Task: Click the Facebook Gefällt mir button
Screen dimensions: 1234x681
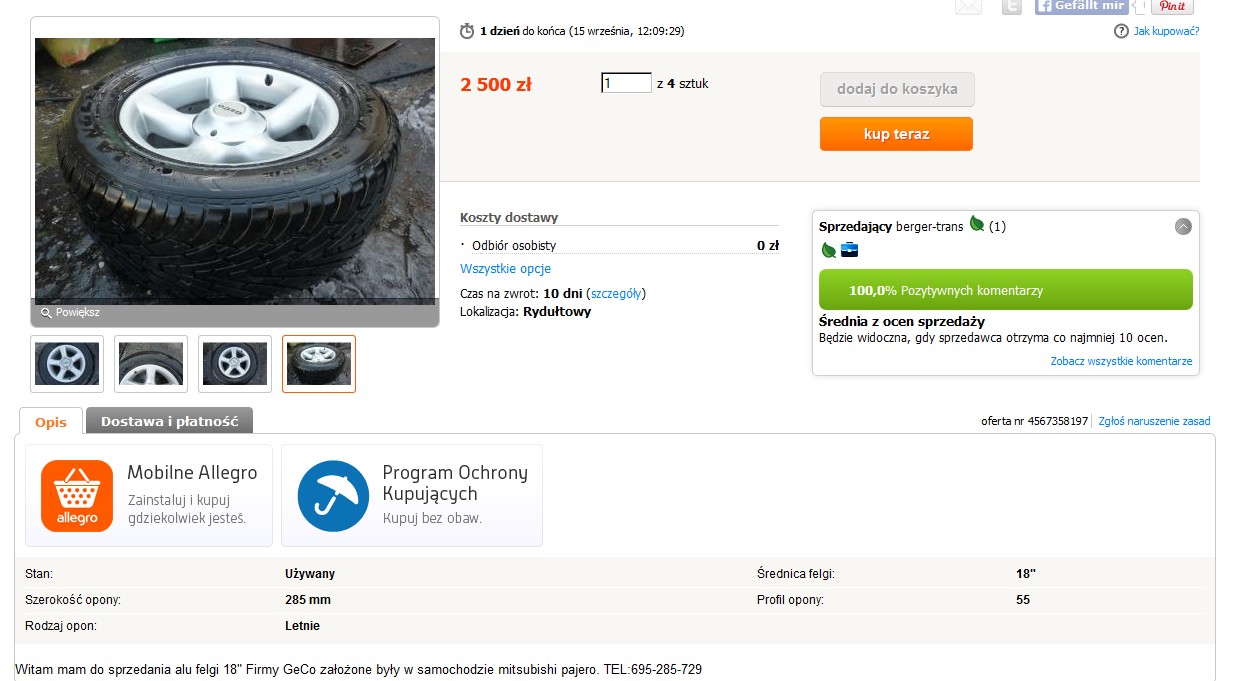Action: click(x=1081, y=6)
